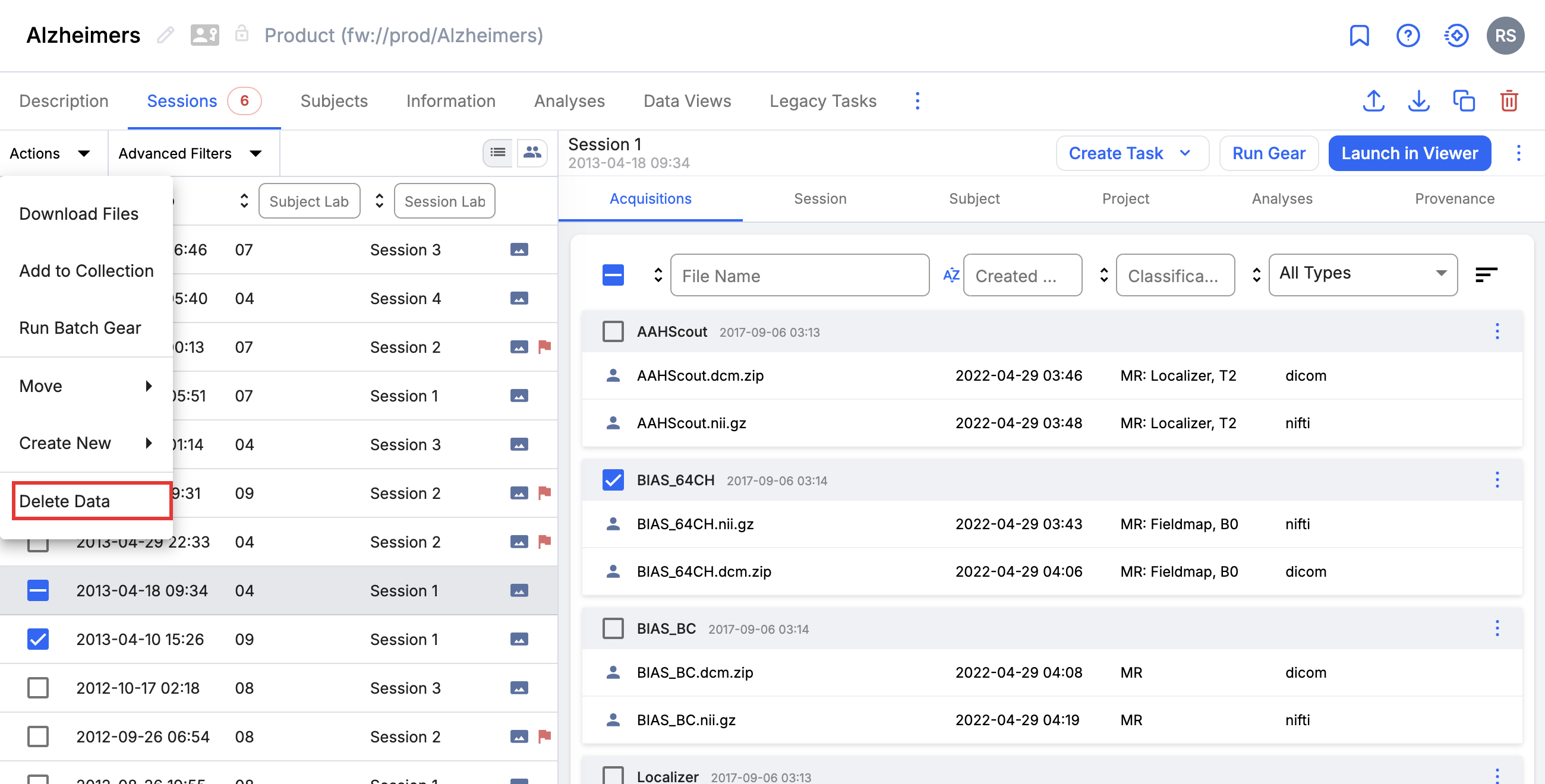Image resolution: width=1545 pixels, height=784 pixels.
Task: Toggle the select-all acquisitions checkbox
Action: (613, 275)
